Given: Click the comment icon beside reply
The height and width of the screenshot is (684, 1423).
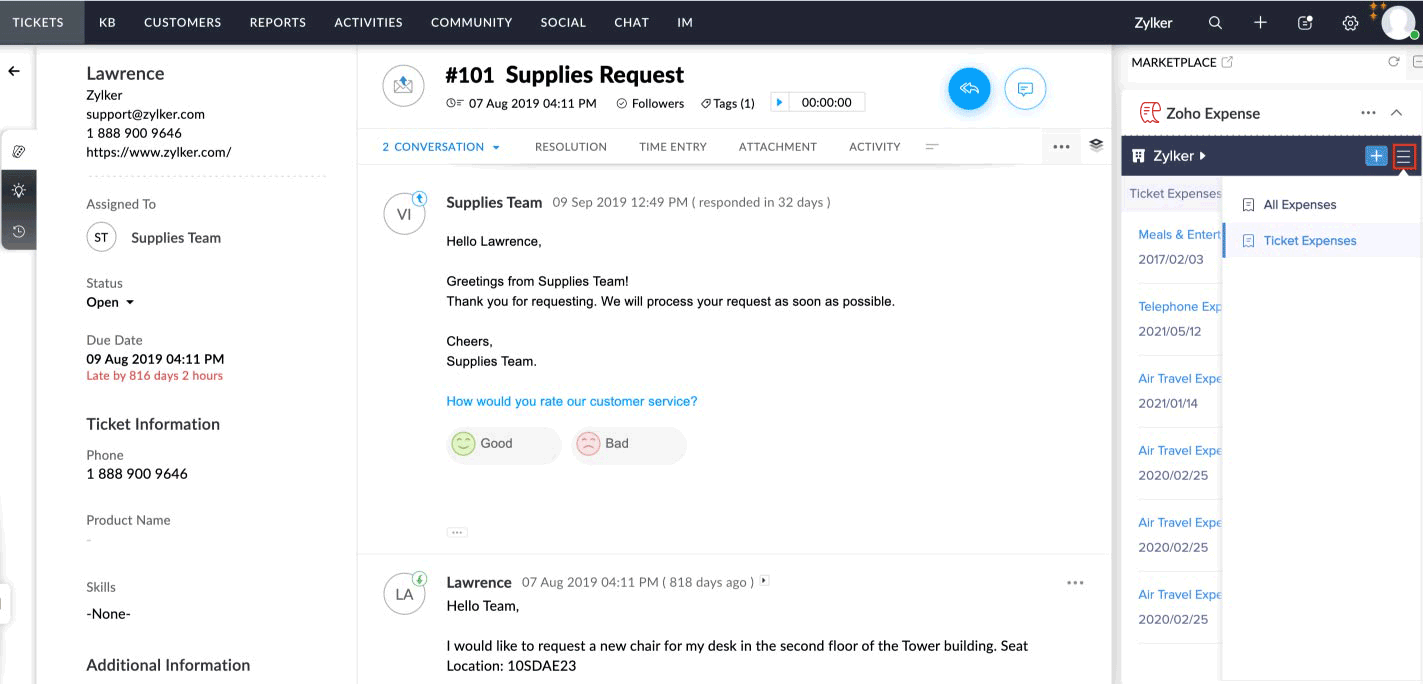Looking at the screenshot, I should 1025,89.
